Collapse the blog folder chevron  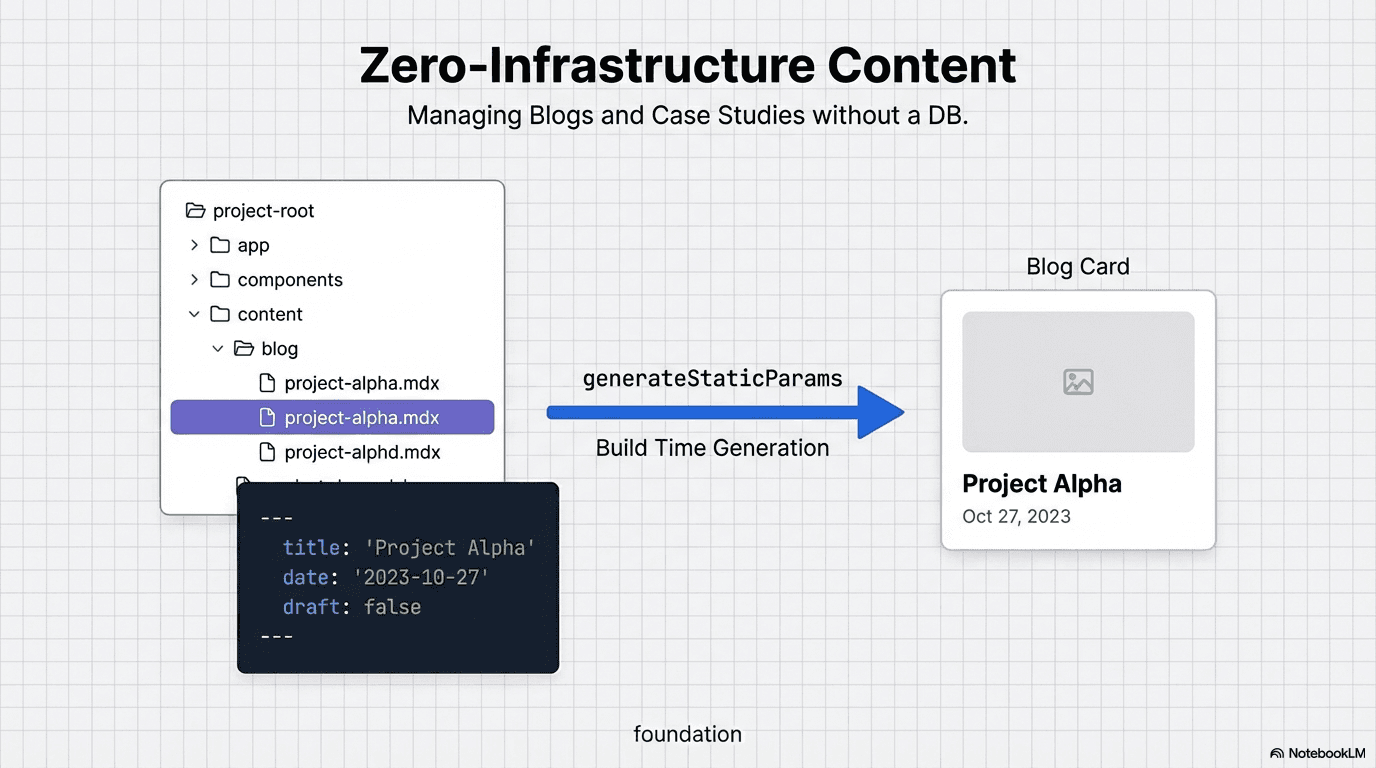click(218, 348)
